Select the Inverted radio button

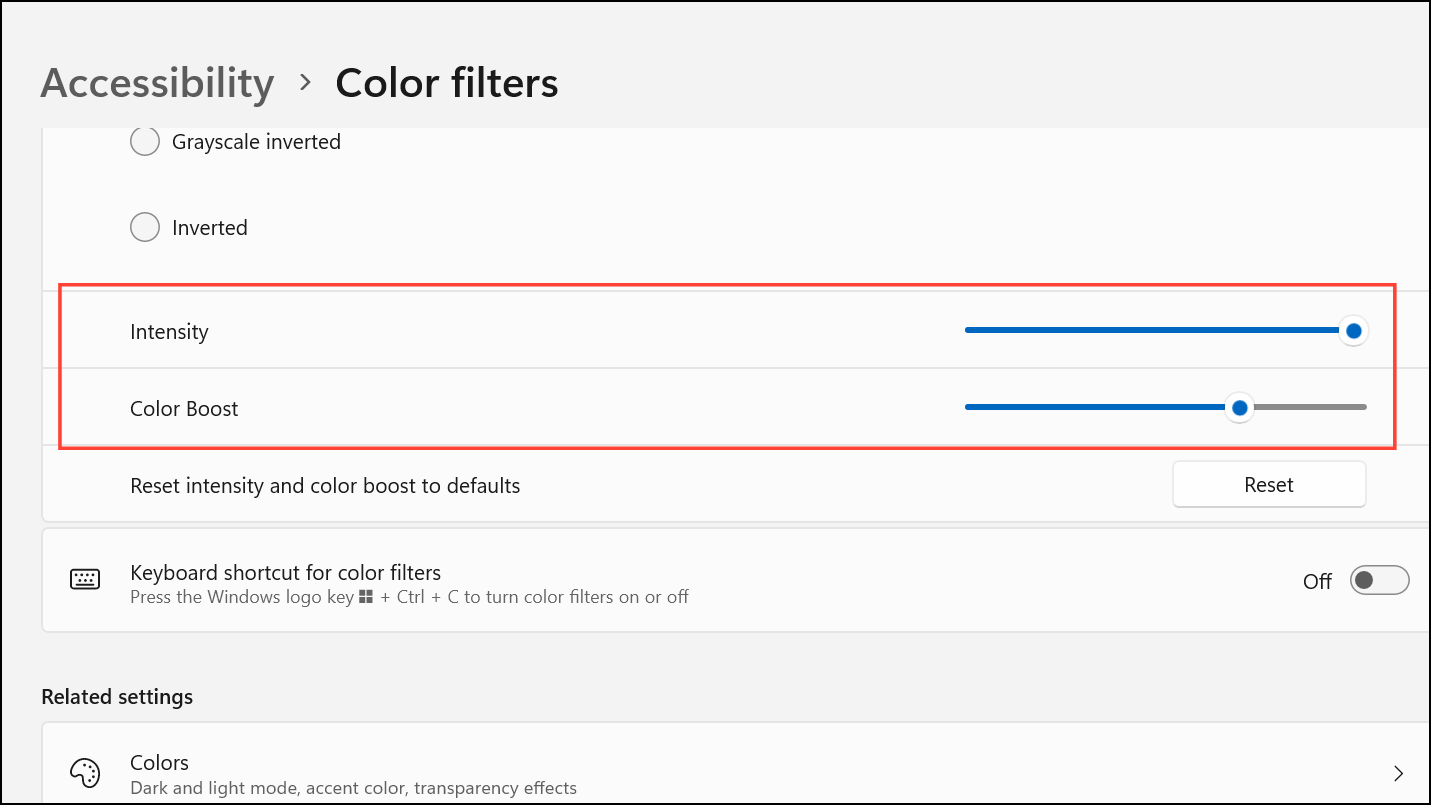point(145,228)
